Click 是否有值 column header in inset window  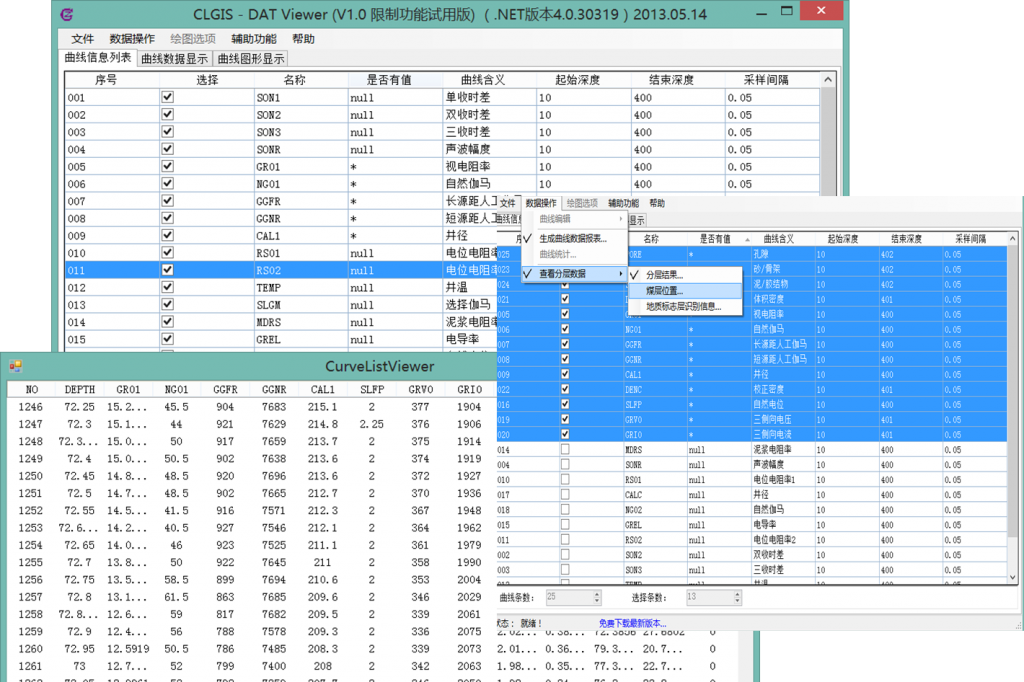coord(719,239)
